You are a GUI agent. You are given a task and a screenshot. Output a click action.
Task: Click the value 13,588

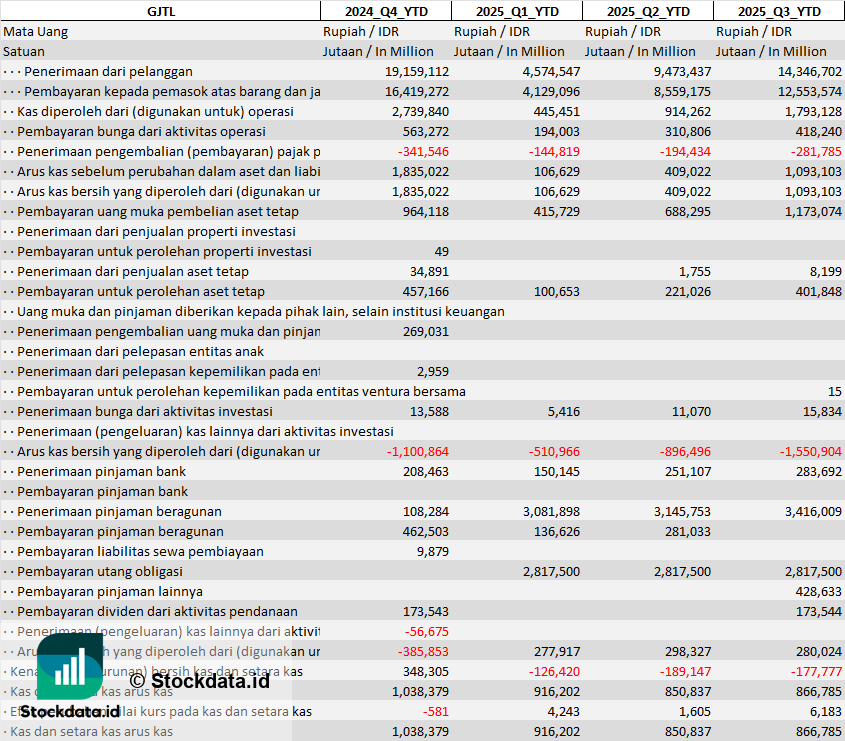pyautogui.click(x=429, y=412)
